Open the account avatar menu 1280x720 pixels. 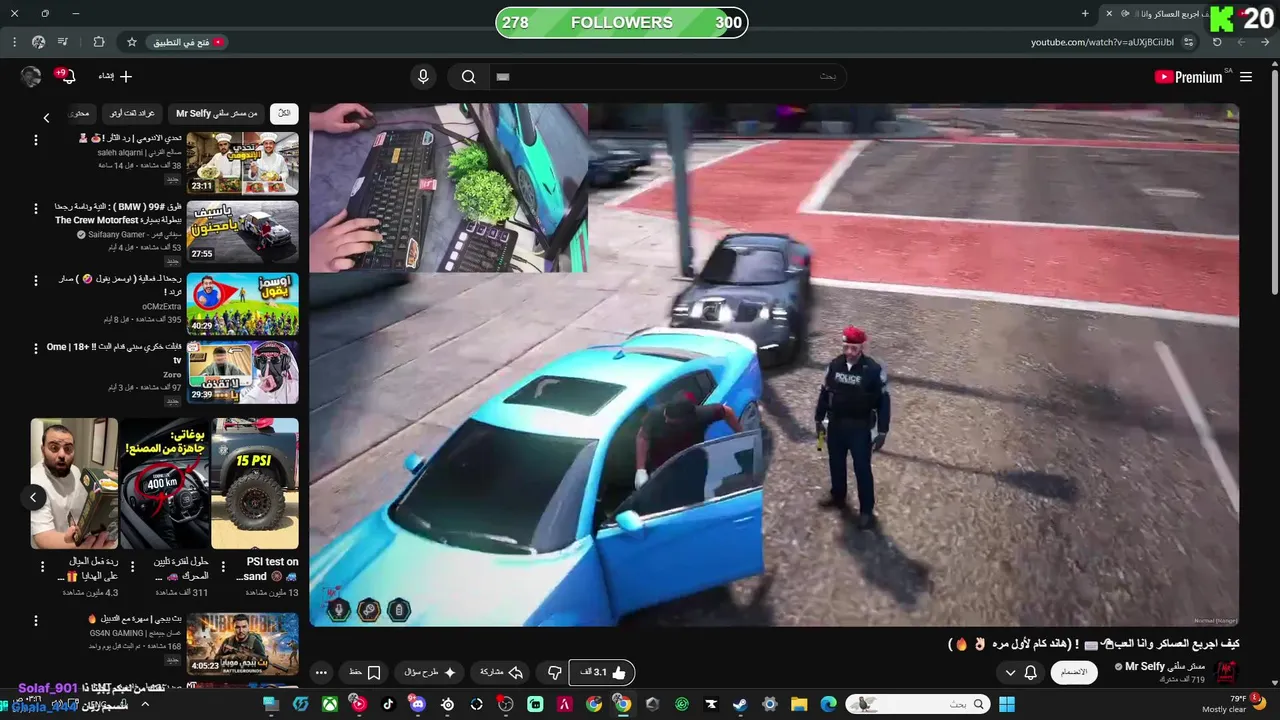click(x=31, y=76)
